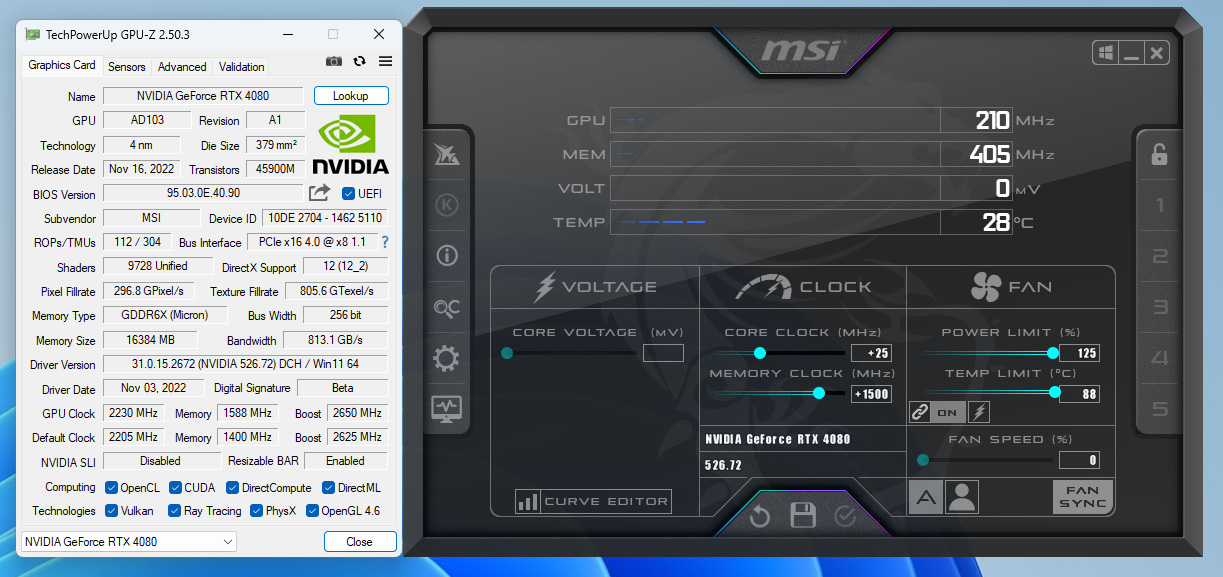Switch to the Validation tab
Image resolution: width=1223 pixels, height=577 pixels.
(x=242, y=67)
